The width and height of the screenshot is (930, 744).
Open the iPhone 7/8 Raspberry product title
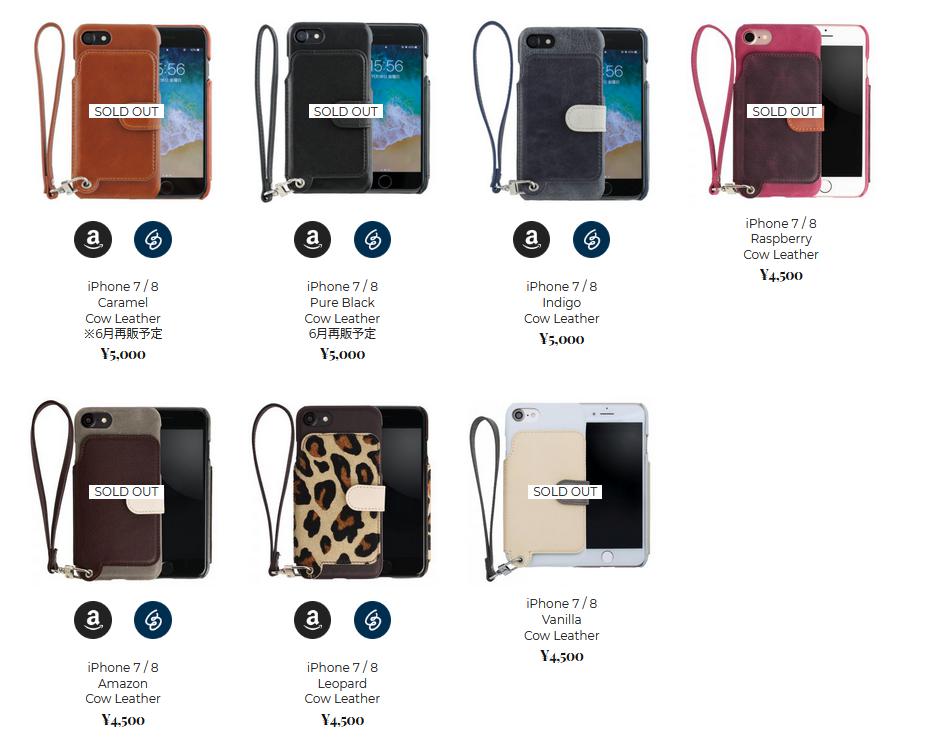pos(781,239)
